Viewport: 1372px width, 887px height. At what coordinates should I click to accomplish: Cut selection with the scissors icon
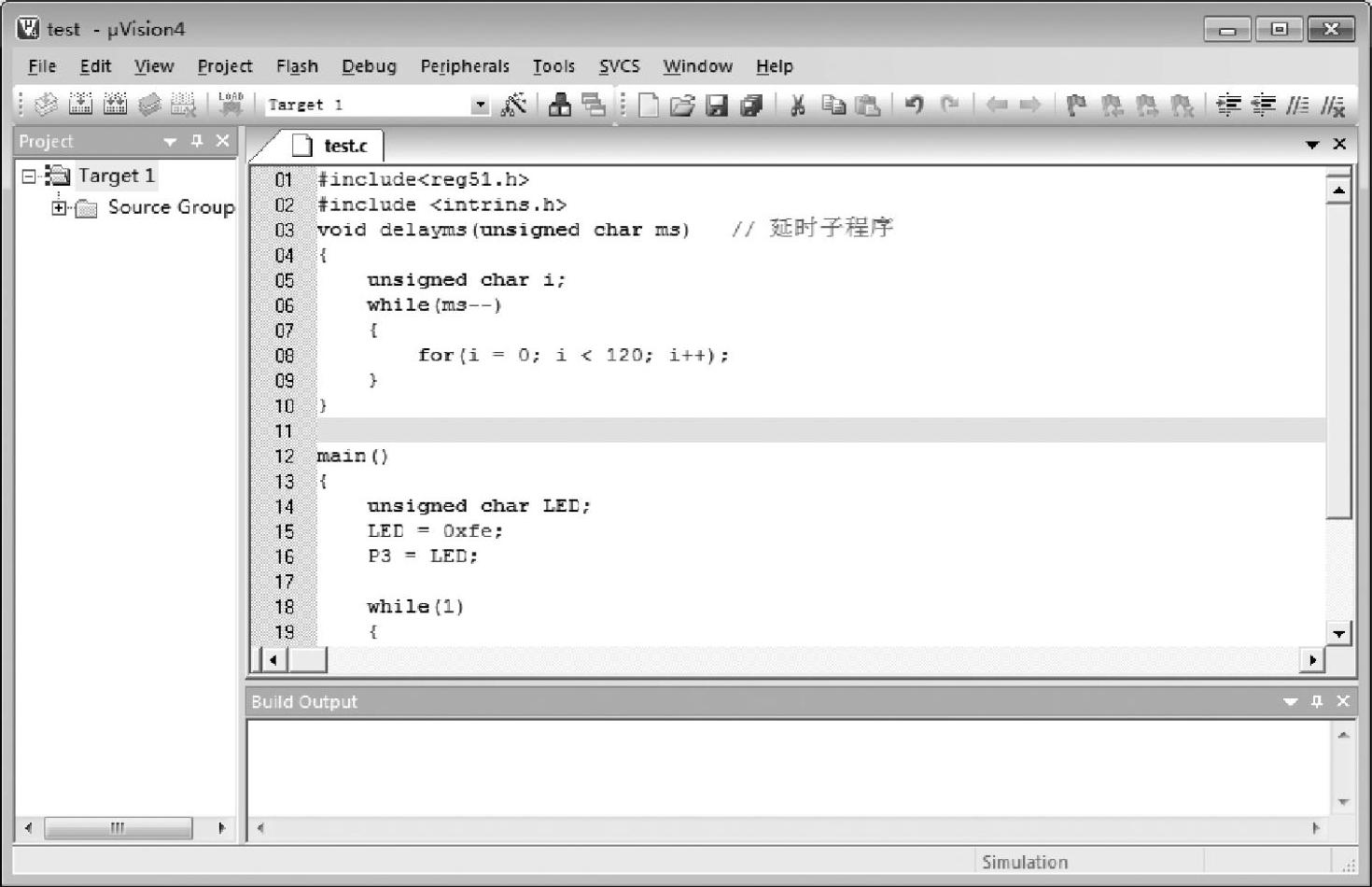[x=798, y=105]
